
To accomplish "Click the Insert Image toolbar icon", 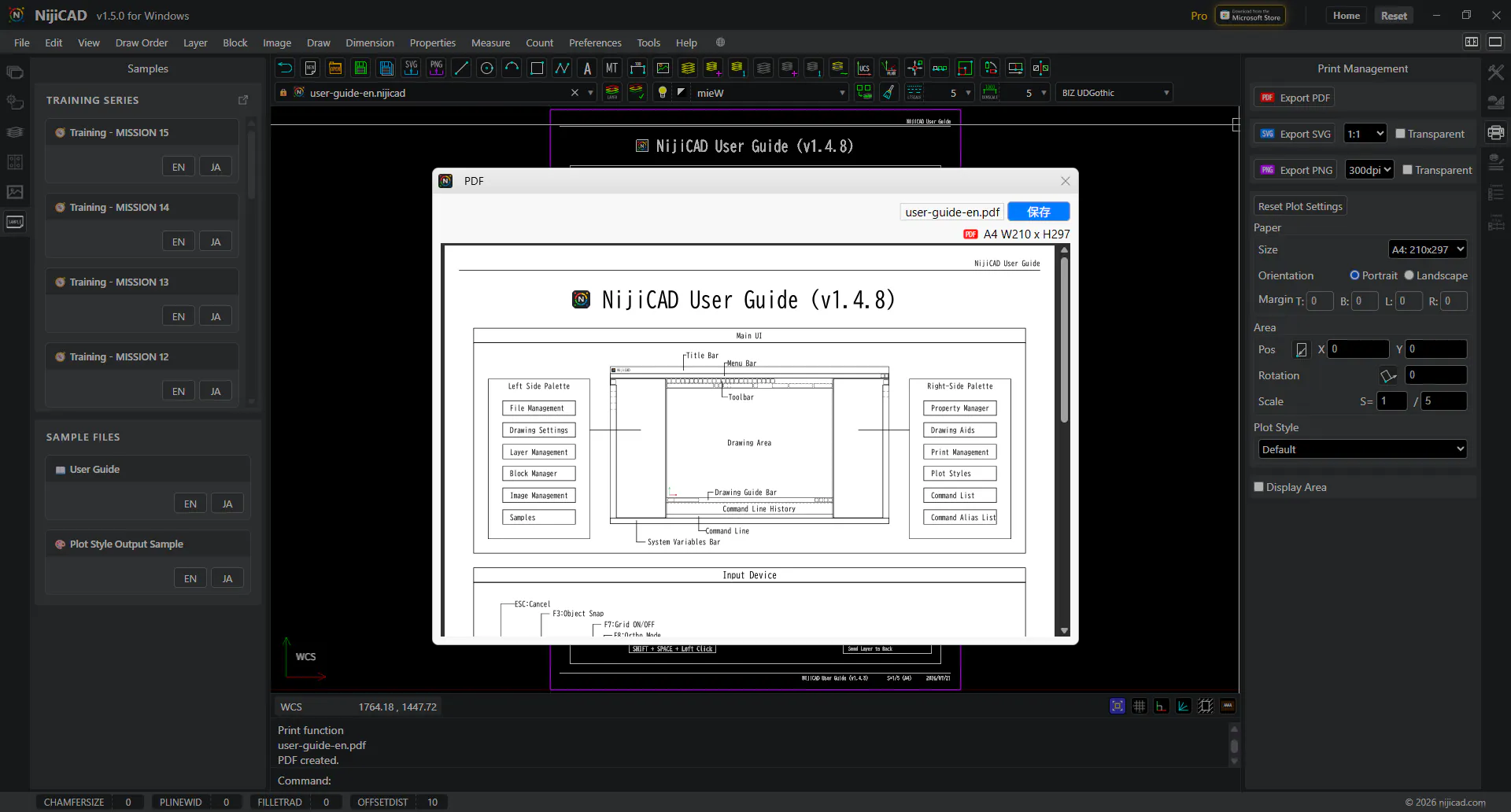I will tap(663, 68).
